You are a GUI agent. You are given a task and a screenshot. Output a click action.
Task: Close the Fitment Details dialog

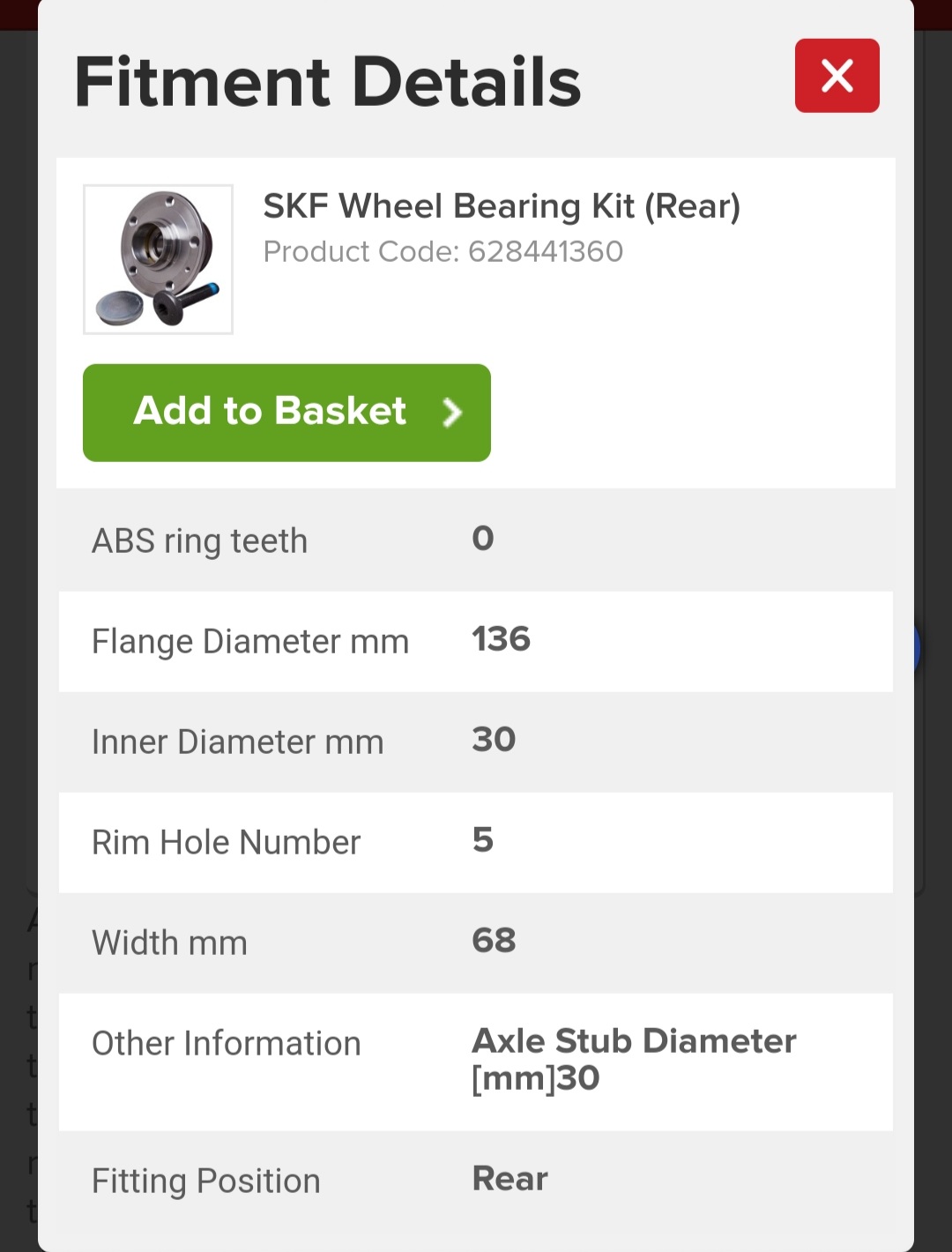837,76
